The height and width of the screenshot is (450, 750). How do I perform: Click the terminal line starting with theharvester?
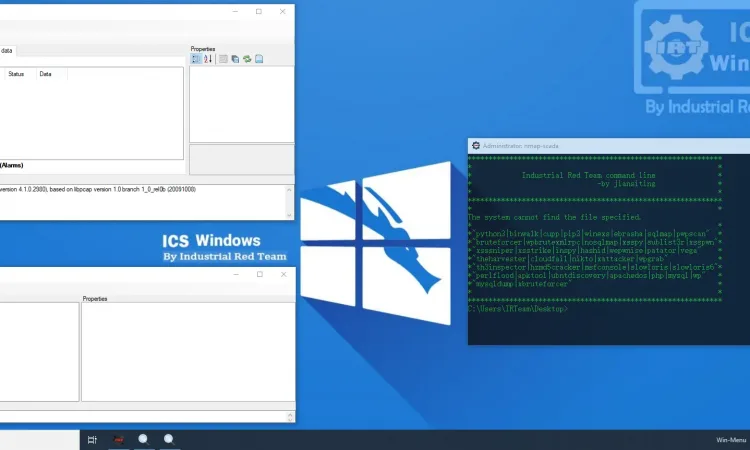tap(571, 259)
